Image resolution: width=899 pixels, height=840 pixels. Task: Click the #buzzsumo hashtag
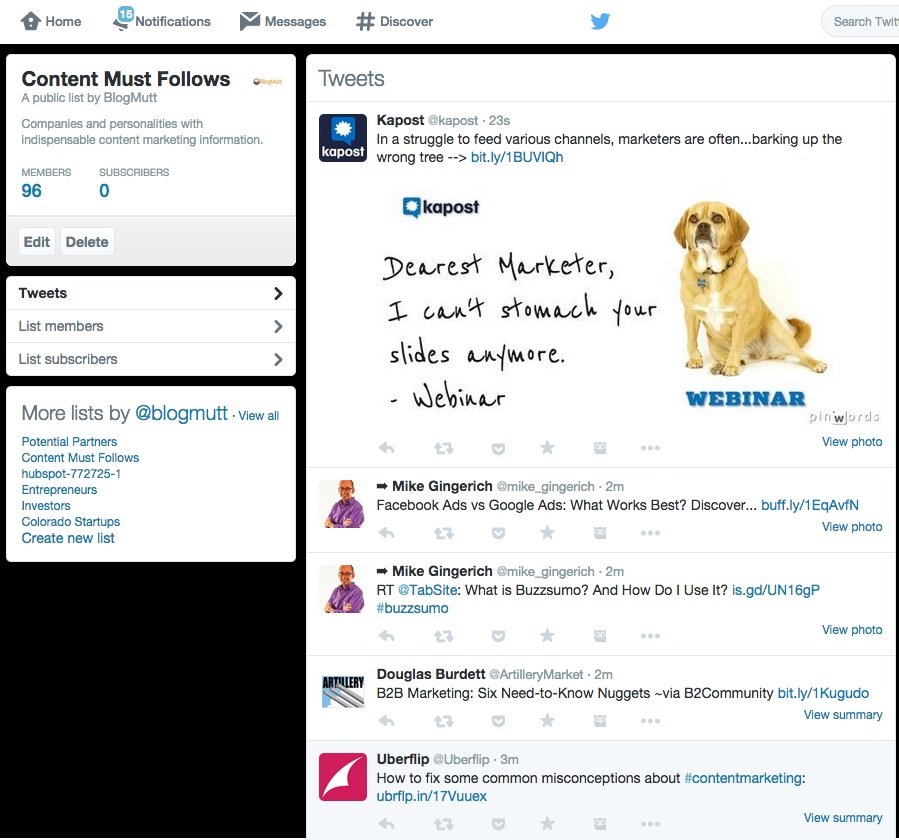412,608
